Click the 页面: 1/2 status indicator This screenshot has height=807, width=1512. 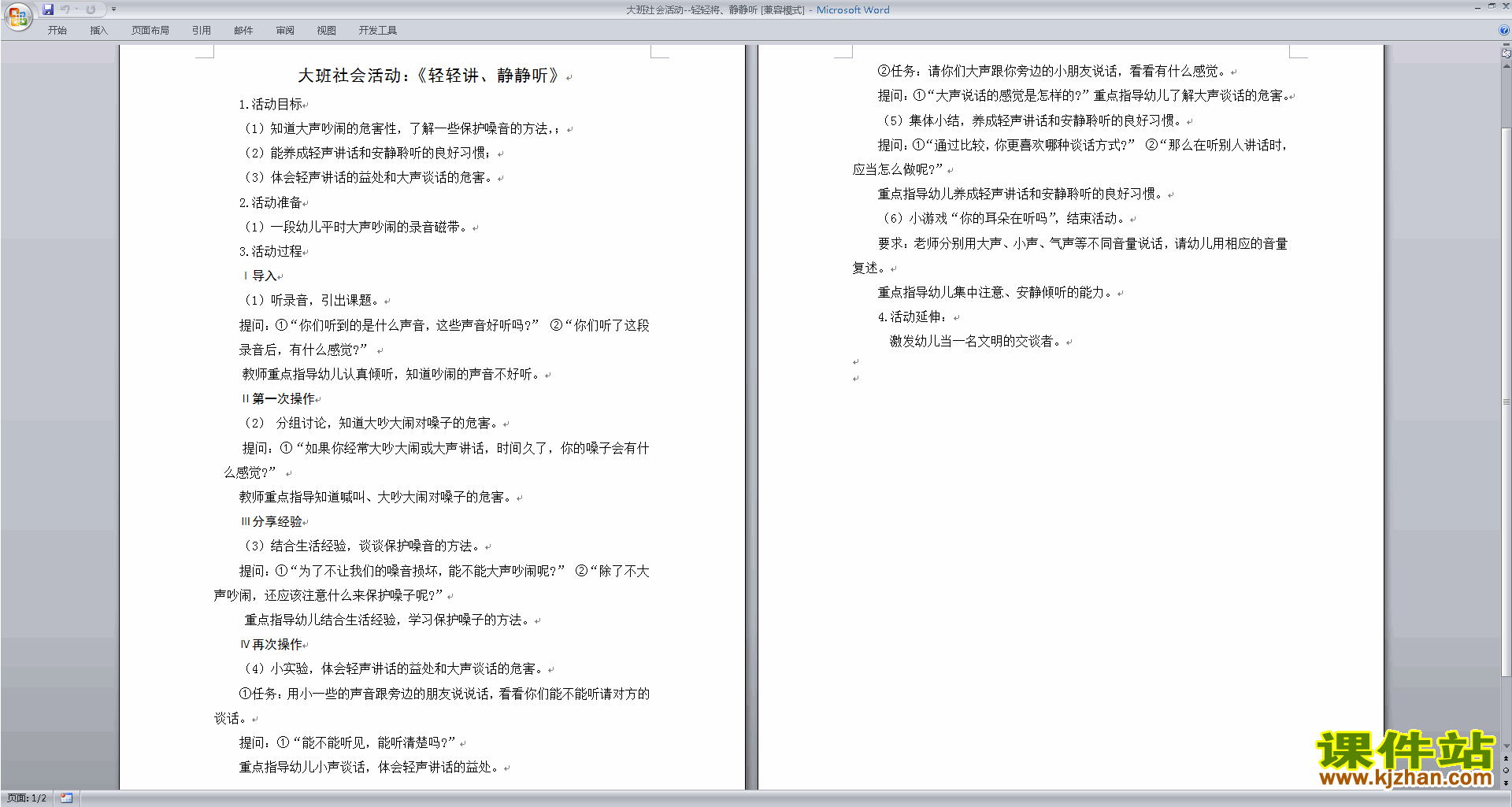tap(27, 798)
